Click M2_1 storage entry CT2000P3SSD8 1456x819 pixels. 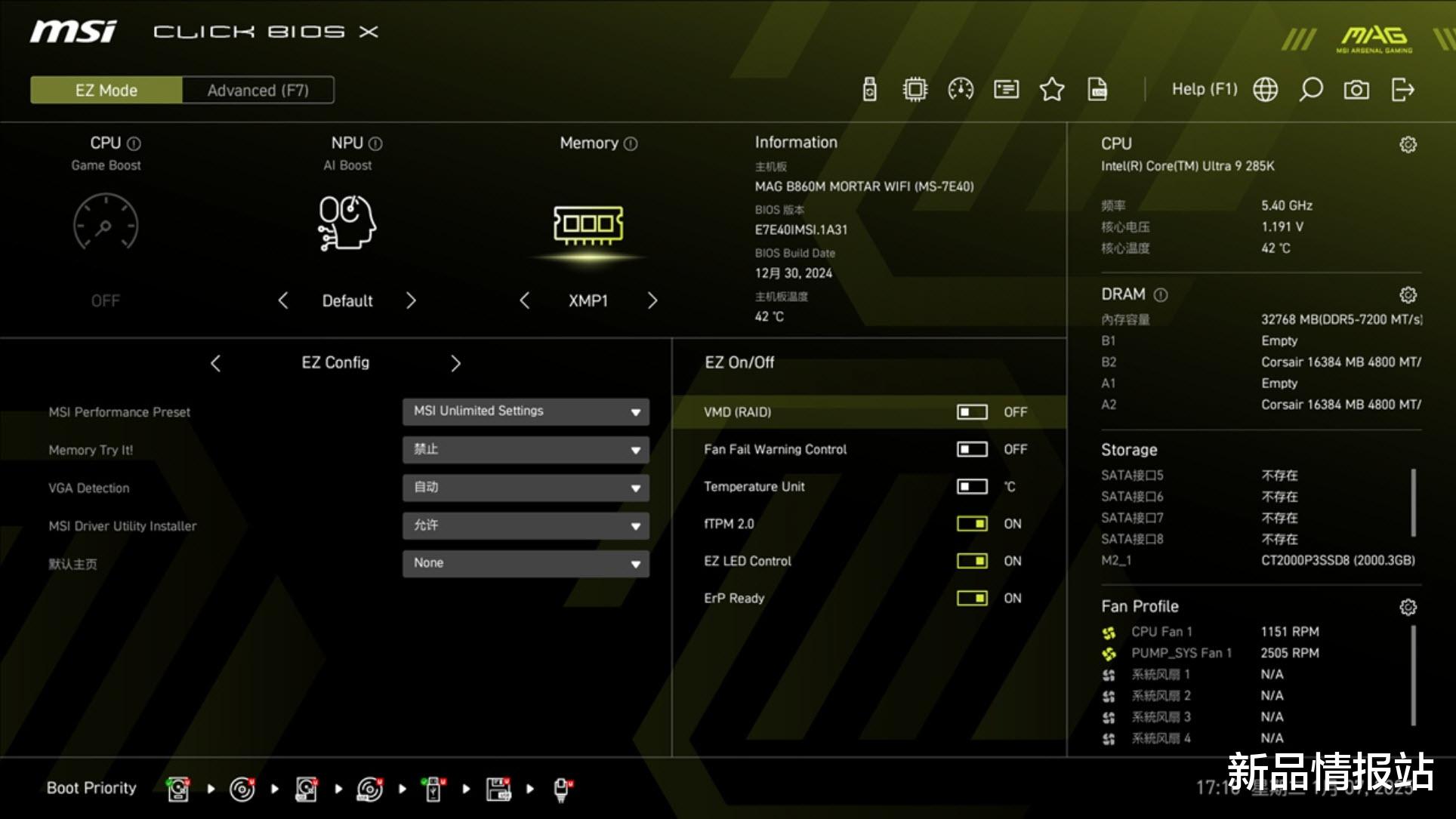1337,560
